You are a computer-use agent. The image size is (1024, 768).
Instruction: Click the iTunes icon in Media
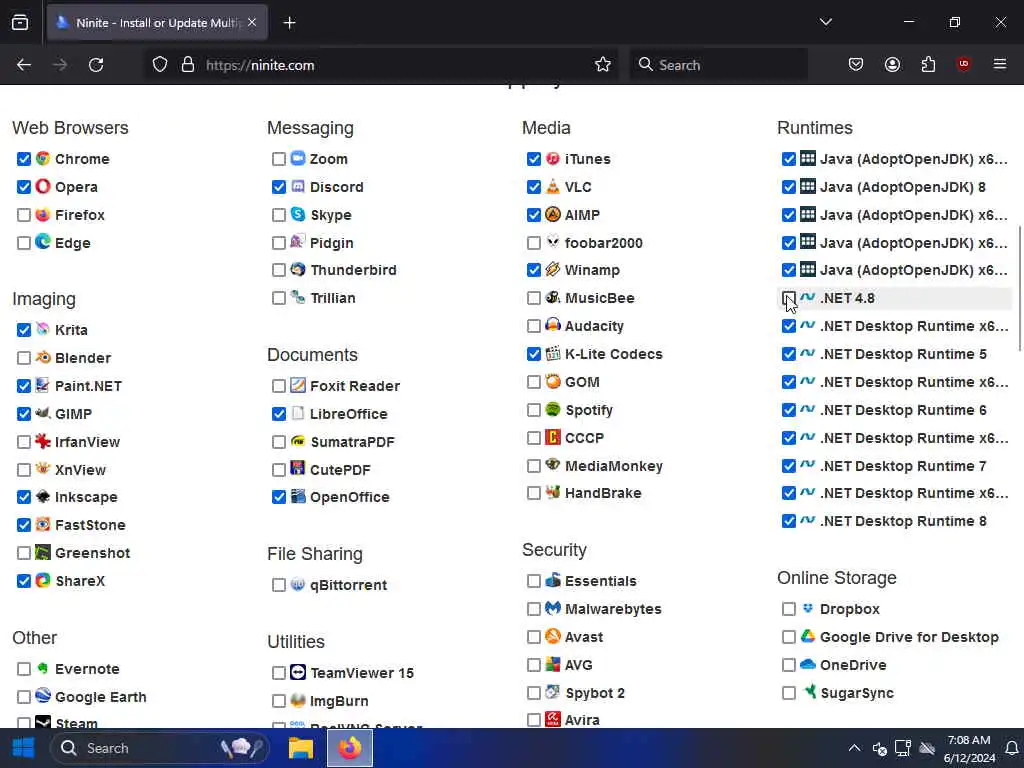point(552,159)
